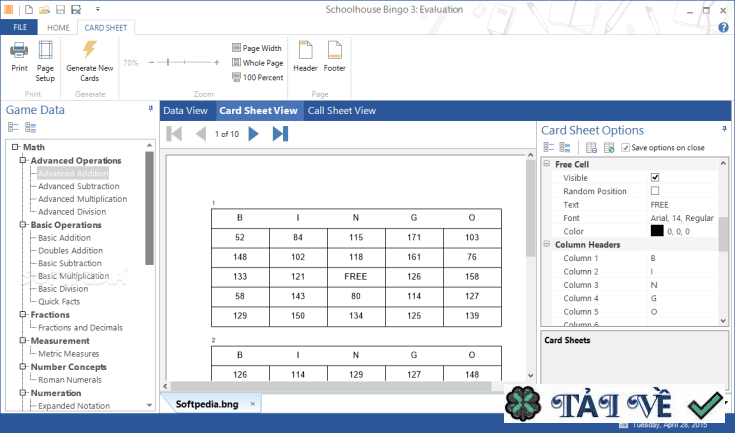Enable the Random Position checkbox
735x433 pixels.
[x=655, y=191]
